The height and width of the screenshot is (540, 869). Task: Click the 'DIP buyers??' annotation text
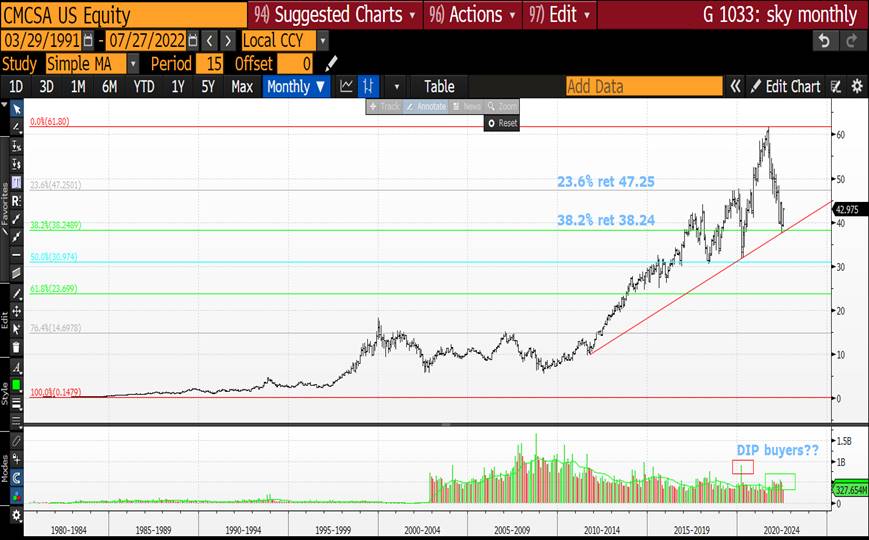coord(777,450)
